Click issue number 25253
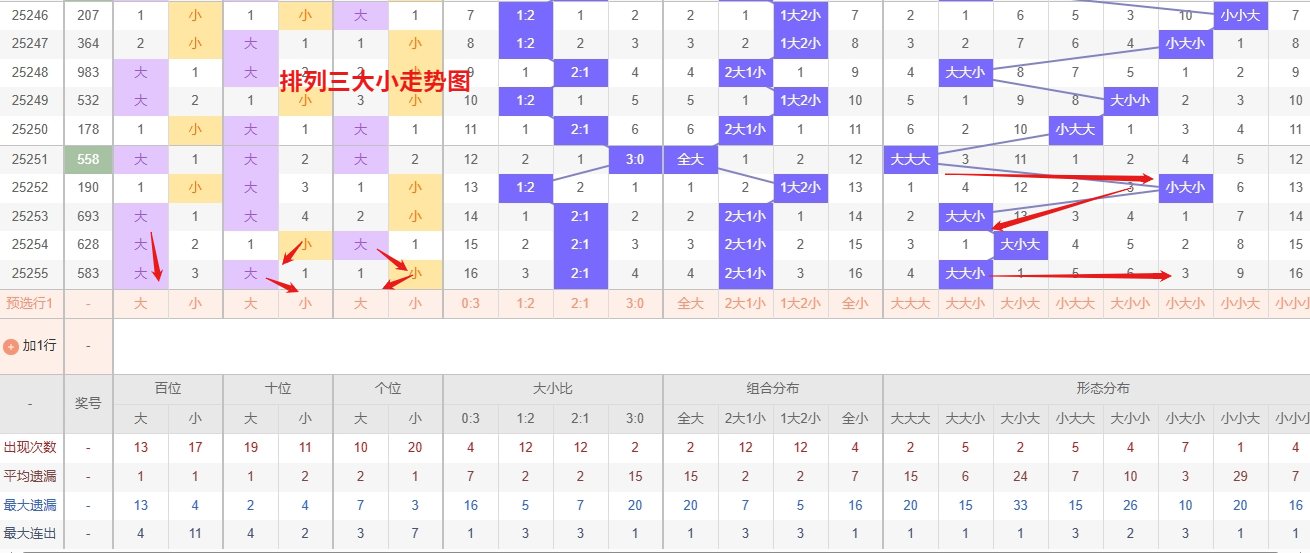The width and height of the screenshot is (1310, 553). 30,216
